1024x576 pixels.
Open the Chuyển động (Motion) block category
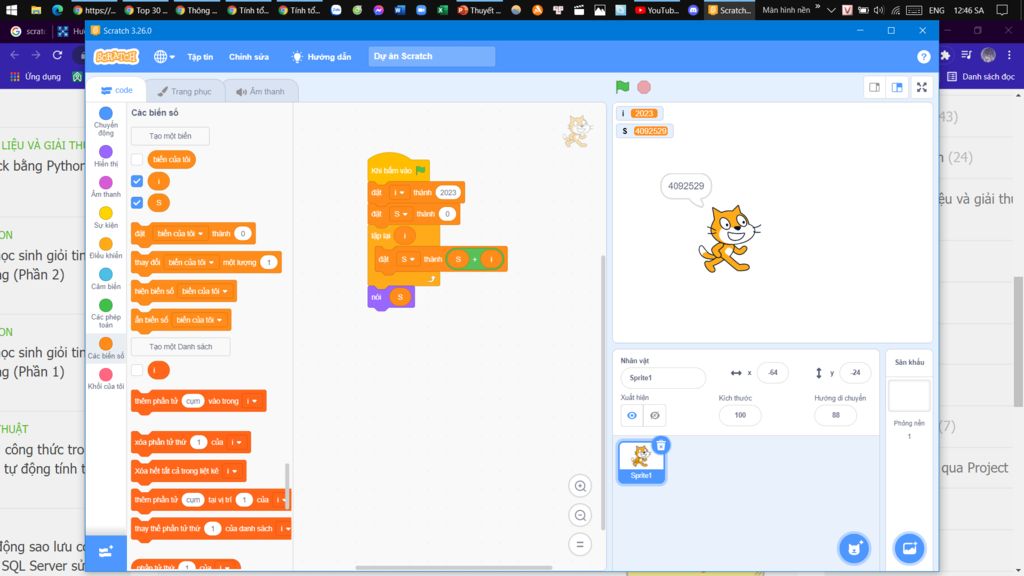(106, 121)
